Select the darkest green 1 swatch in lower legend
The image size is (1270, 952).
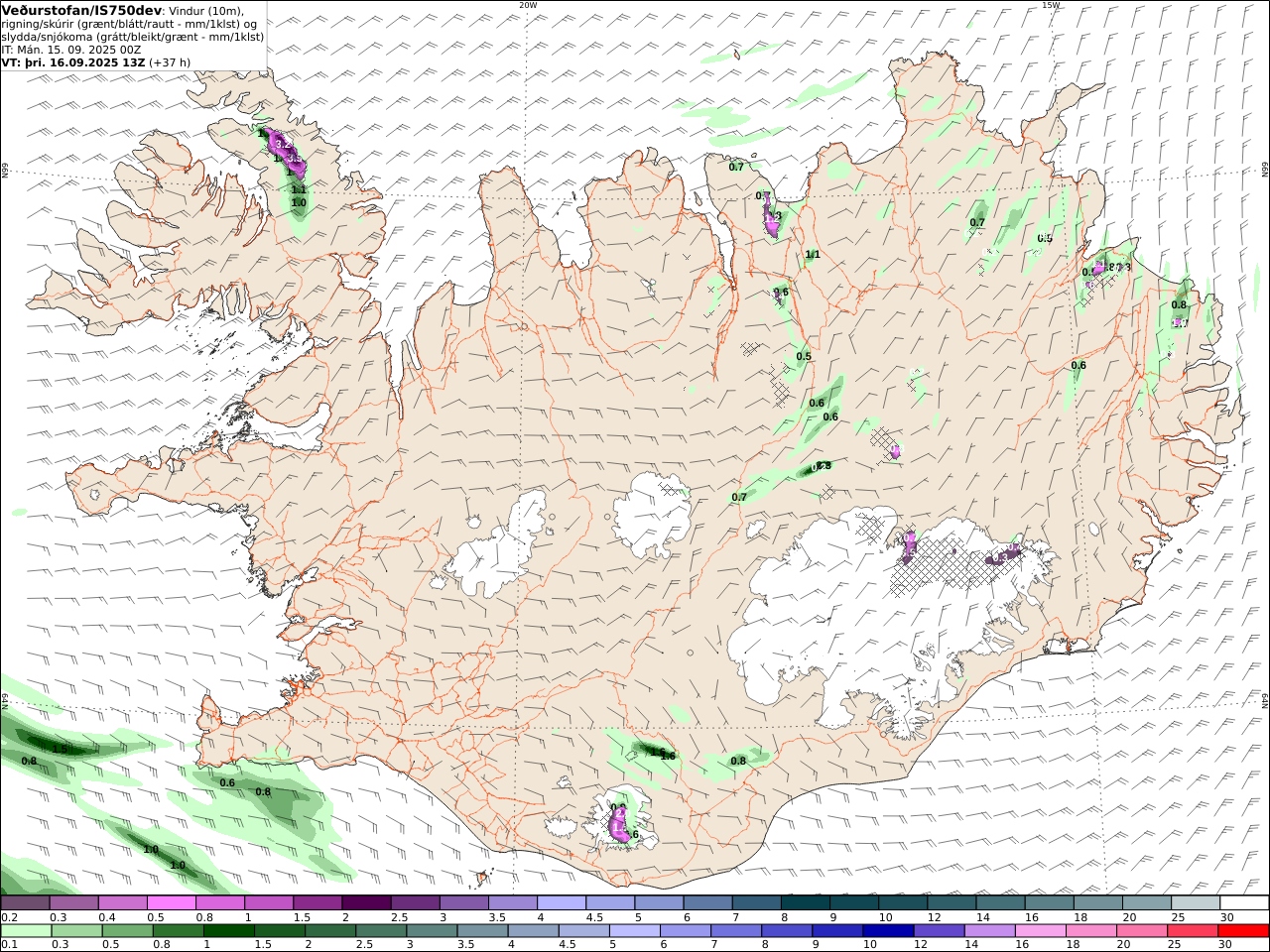click(229, 931)
